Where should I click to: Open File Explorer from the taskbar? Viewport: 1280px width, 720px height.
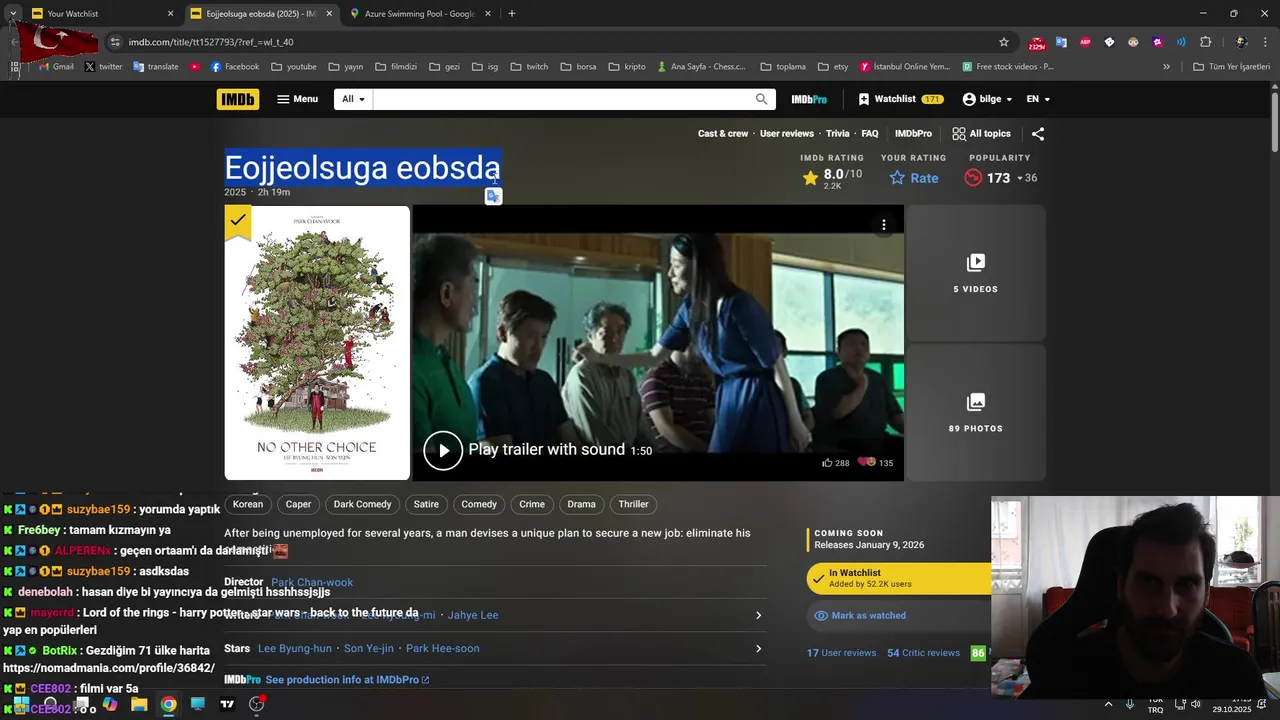[139, 704]
